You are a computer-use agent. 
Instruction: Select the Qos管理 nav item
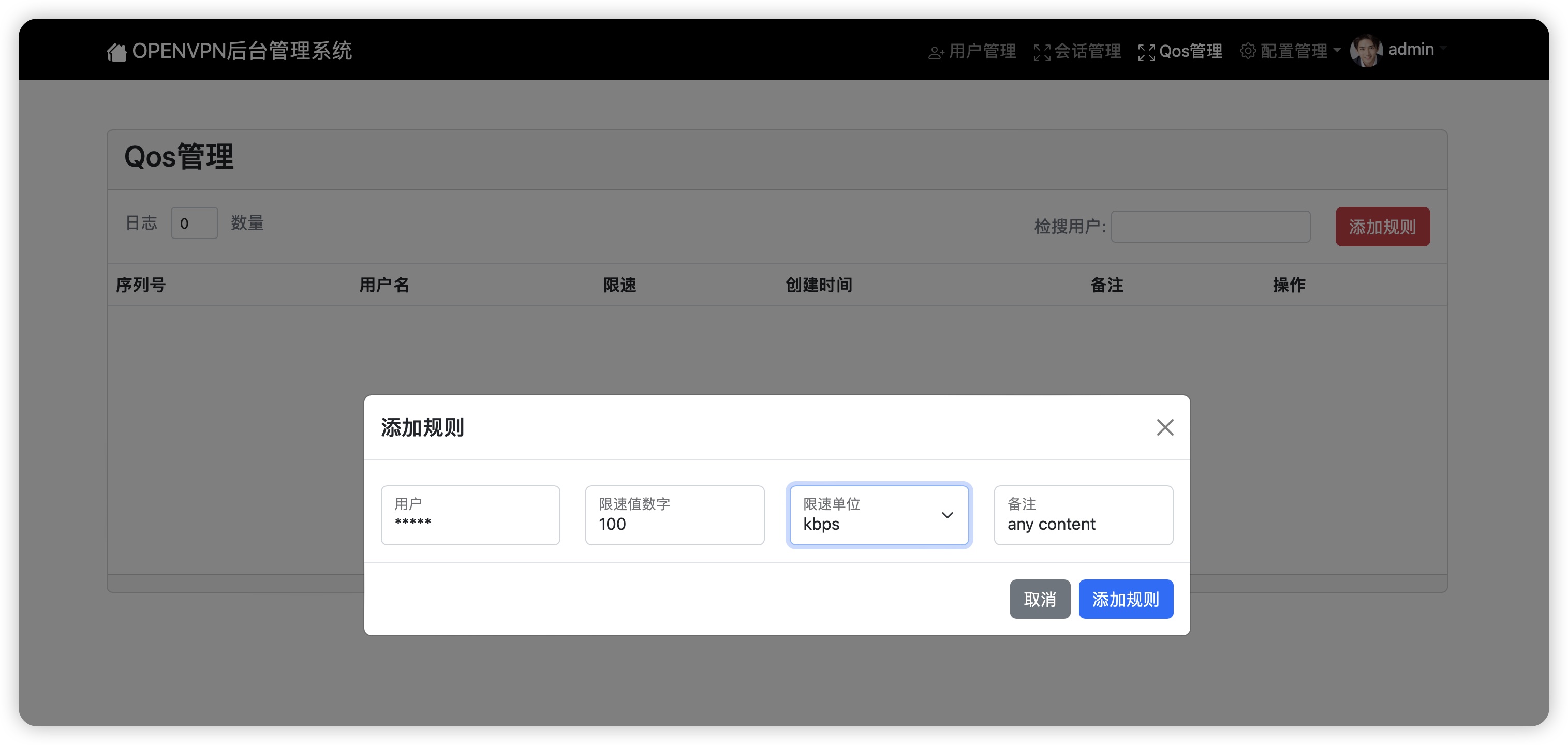tap(1190, 51)
